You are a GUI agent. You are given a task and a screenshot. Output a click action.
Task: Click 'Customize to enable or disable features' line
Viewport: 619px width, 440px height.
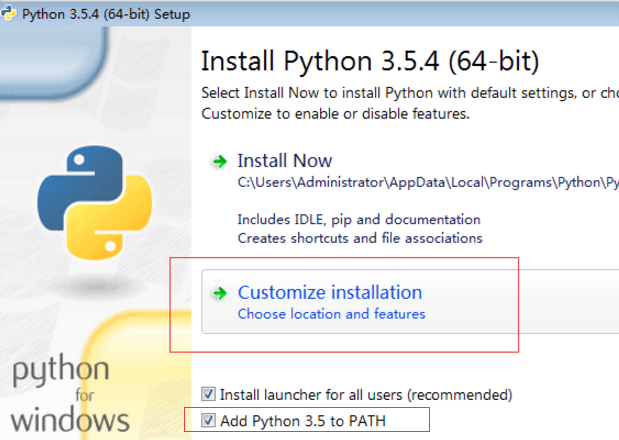tap(335, 114)
